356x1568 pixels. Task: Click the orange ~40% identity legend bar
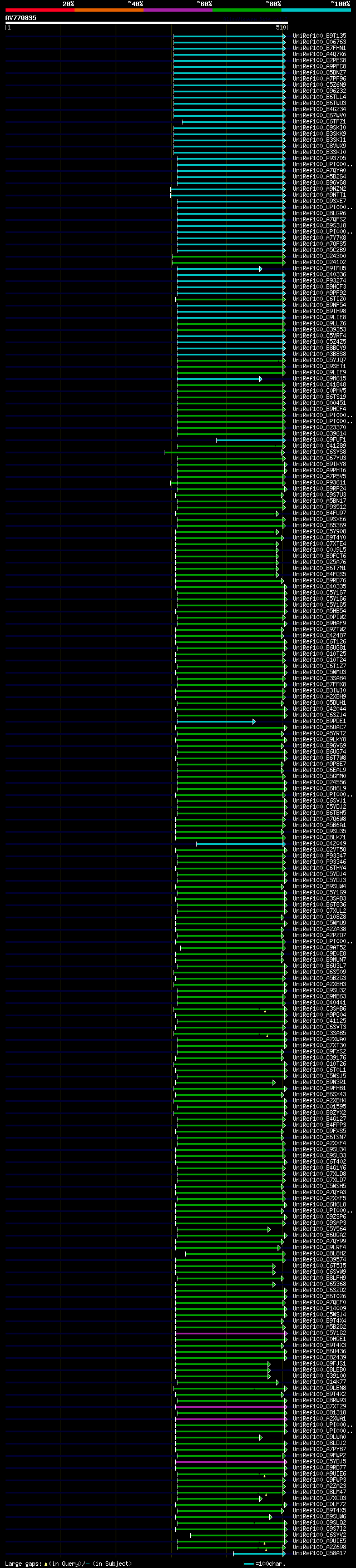109,10
